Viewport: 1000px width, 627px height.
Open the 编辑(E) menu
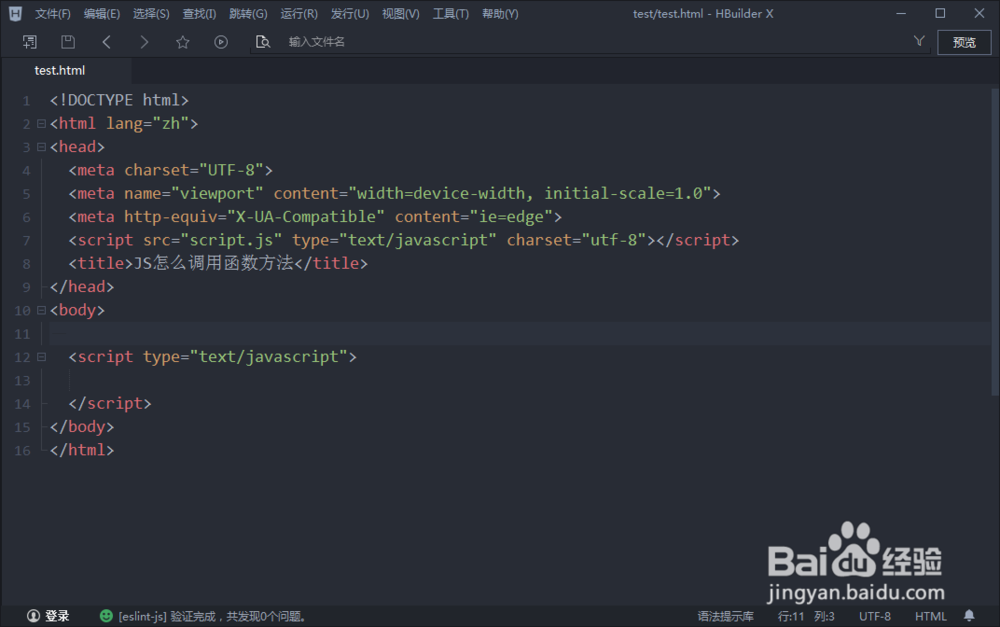pos(101,13)
